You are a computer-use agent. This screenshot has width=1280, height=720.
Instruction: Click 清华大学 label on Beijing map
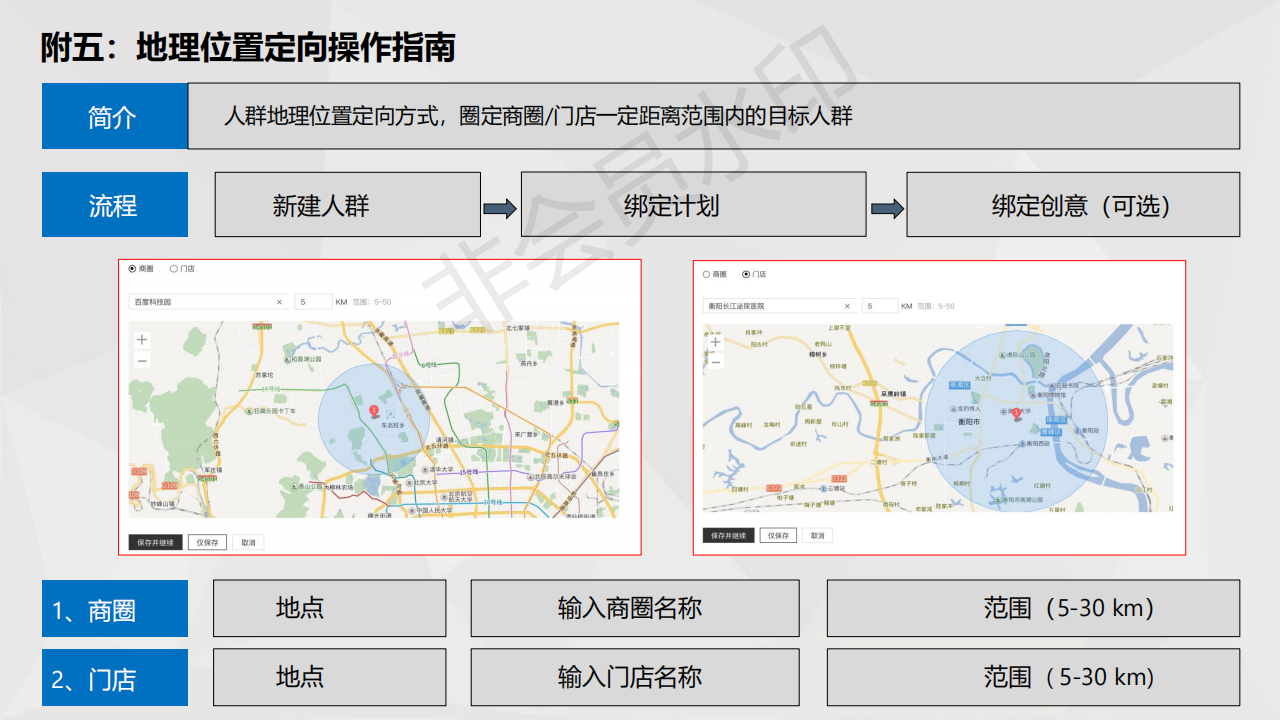[440, 469]
